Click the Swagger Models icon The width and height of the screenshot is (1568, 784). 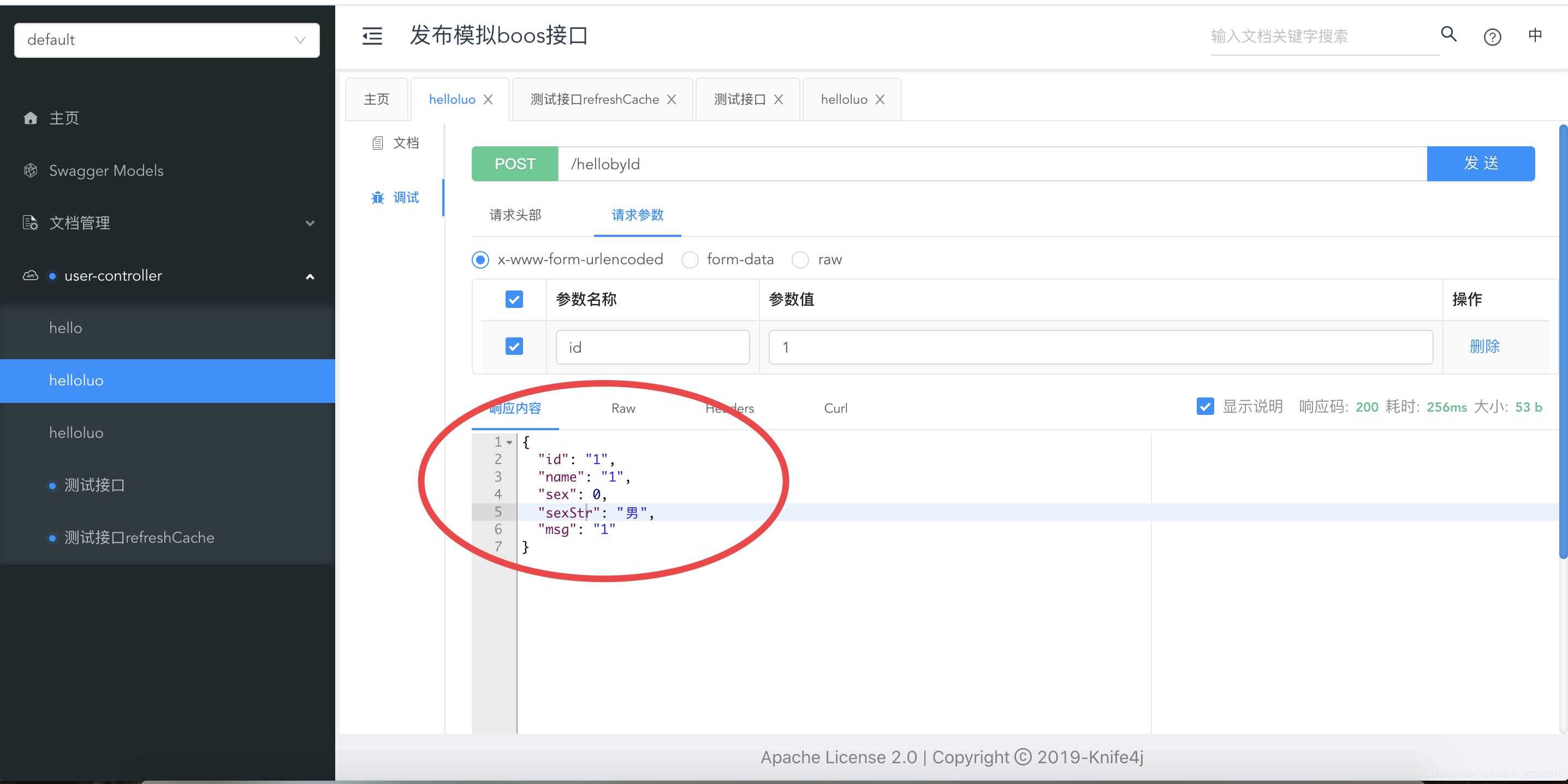point(30,170)
